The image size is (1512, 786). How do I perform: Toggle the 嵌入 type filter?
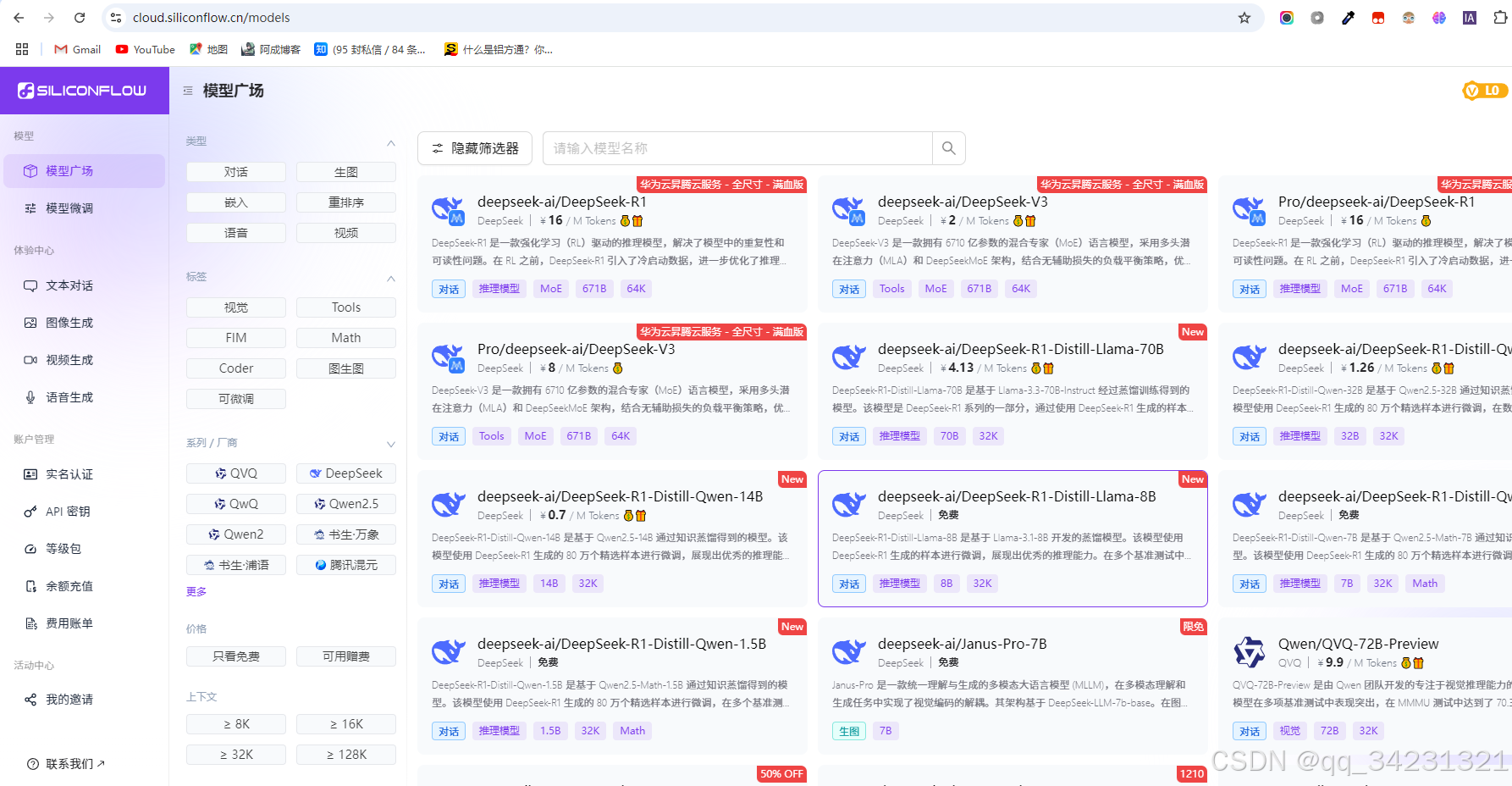(x=236, y=202)
